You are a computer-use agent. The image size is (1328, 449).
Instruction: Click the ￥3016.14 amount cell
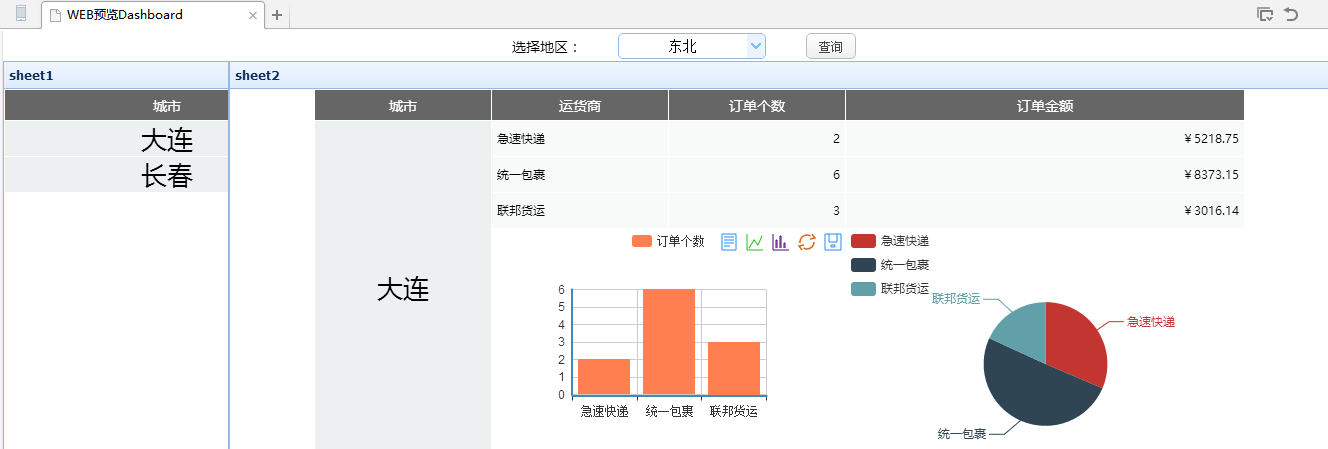[1045, 210]
